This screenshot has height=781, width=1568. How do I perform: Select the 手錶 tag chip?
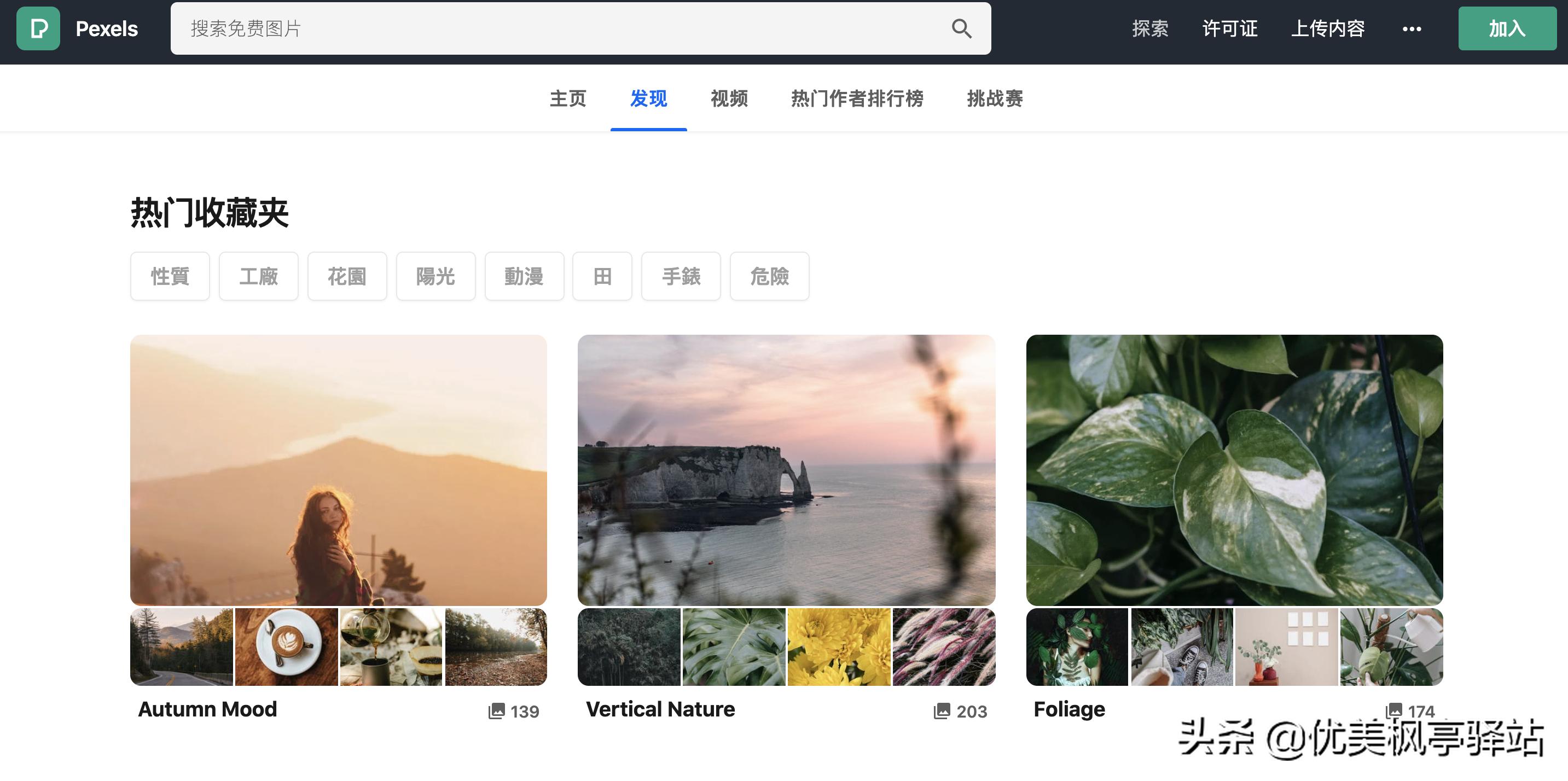click(681, 277)
